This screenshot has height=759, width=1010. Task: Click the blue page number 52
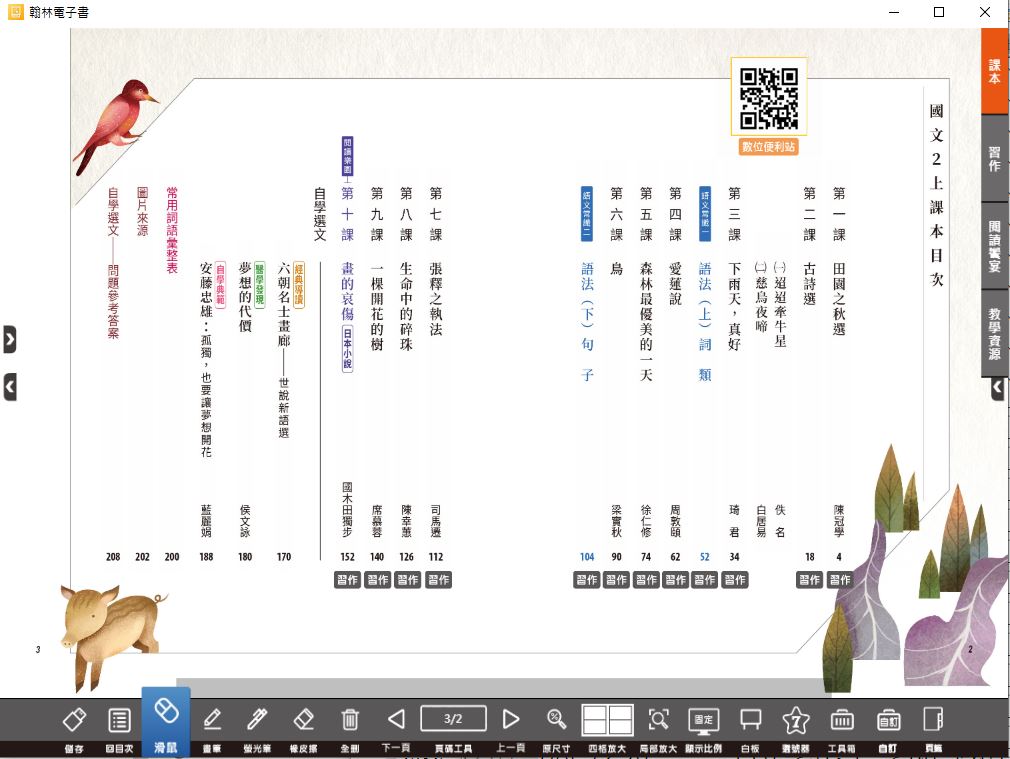pyautogui.click(x=705, y=557)
